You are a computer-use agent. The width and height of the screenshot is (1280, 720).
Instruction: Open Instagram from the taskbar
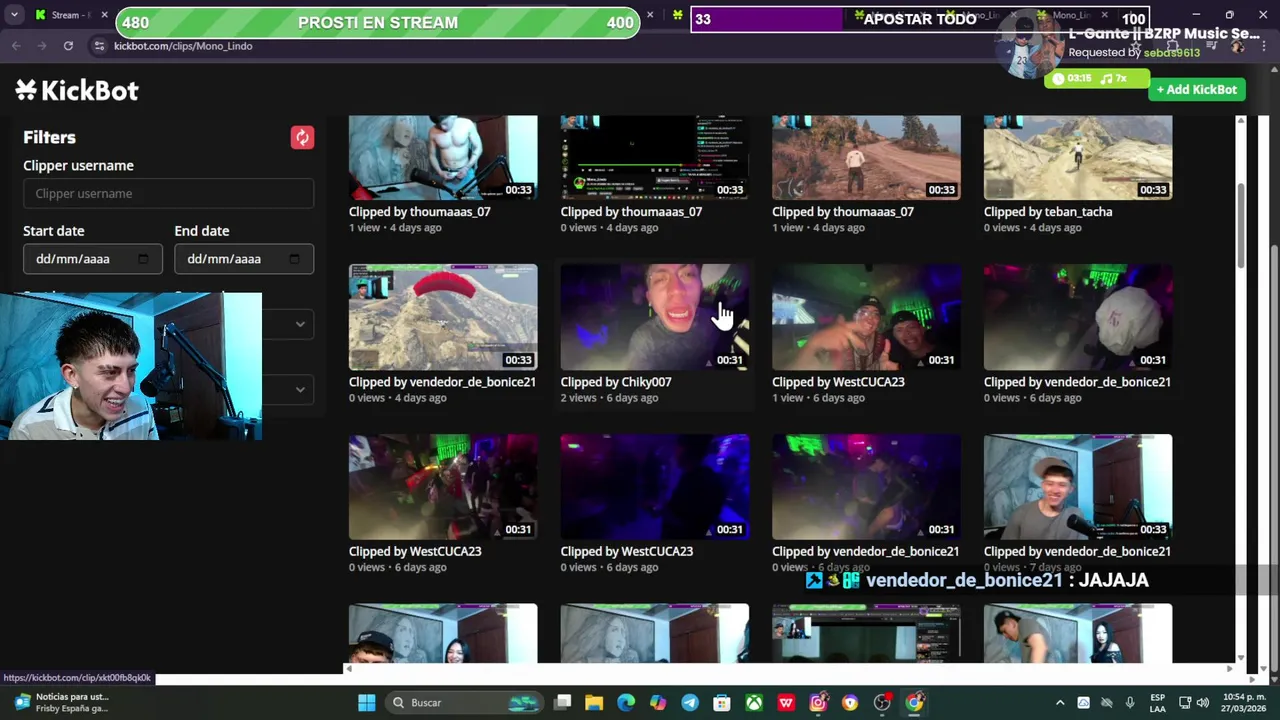pyautogui.click(x=818, y=702)
